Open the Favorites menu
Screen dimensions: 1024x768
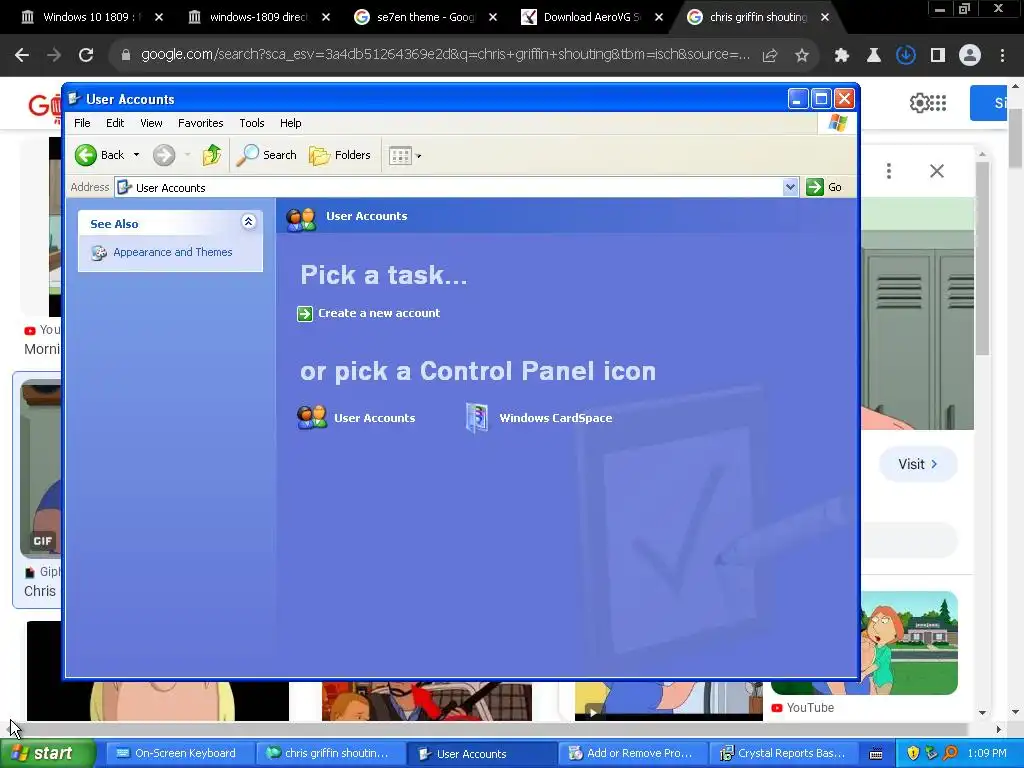pyautogui.click(x=200, y=123)
